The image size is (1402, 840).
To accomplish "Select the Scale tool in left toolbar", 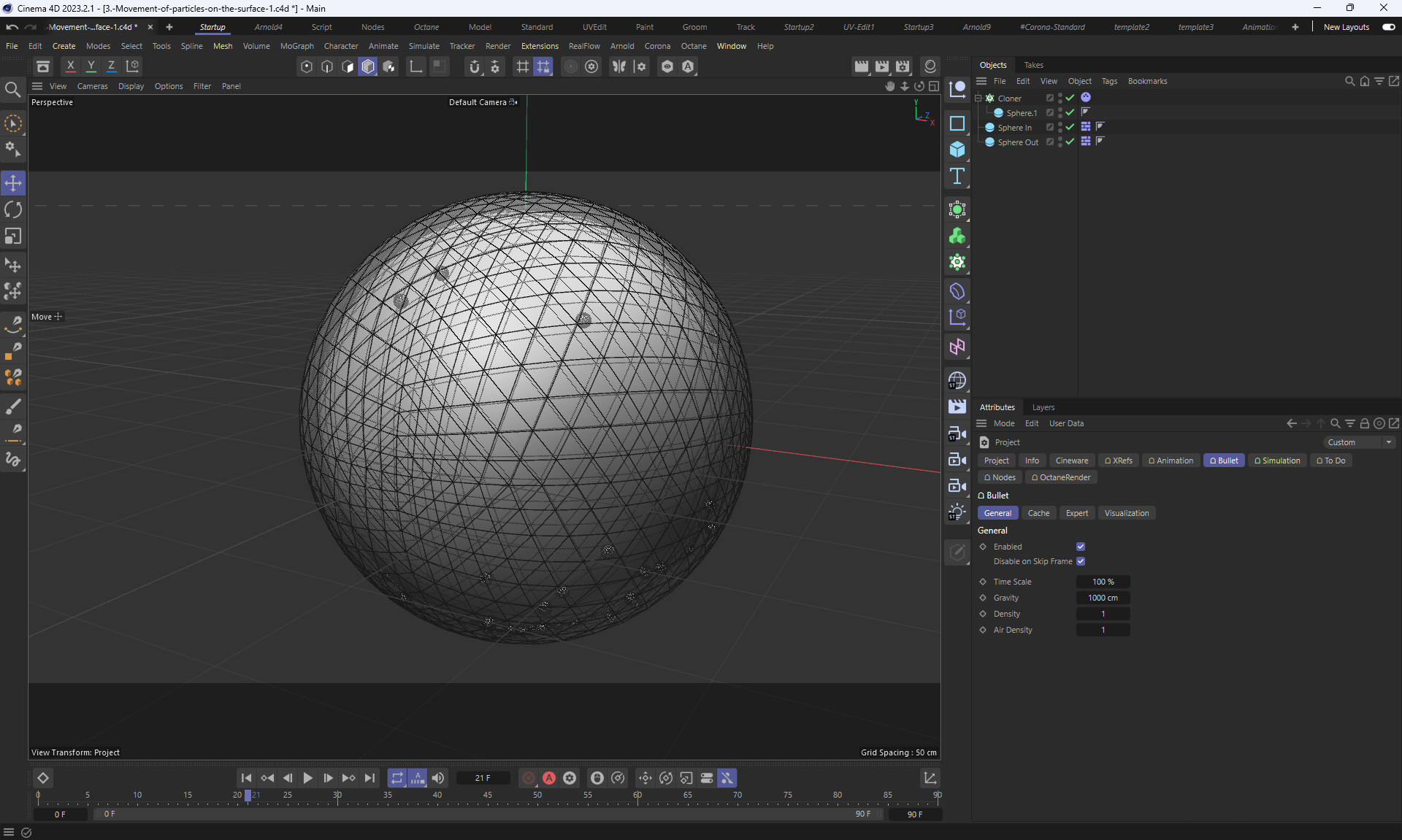I will coord(13,236).
